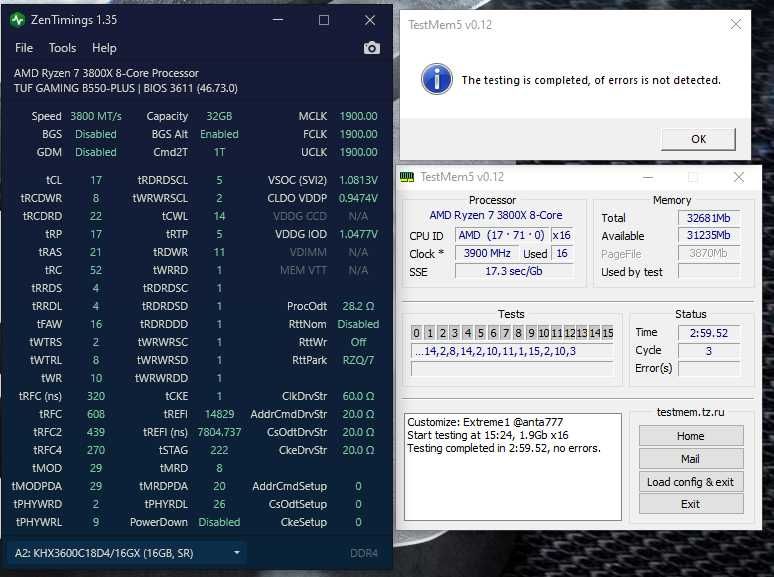Click the PowerDown Disabled value

click(x=219, y=522)
